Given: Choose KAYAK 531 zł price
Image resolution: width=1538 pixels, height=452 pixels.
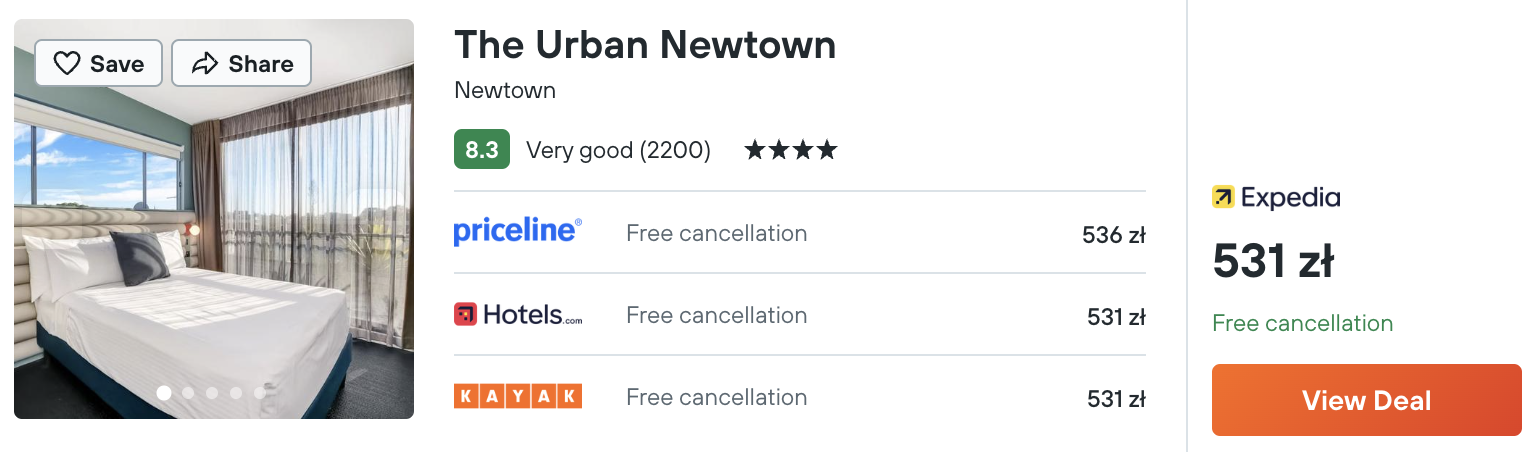Looking at the screenshot, I should [1116, 400].
